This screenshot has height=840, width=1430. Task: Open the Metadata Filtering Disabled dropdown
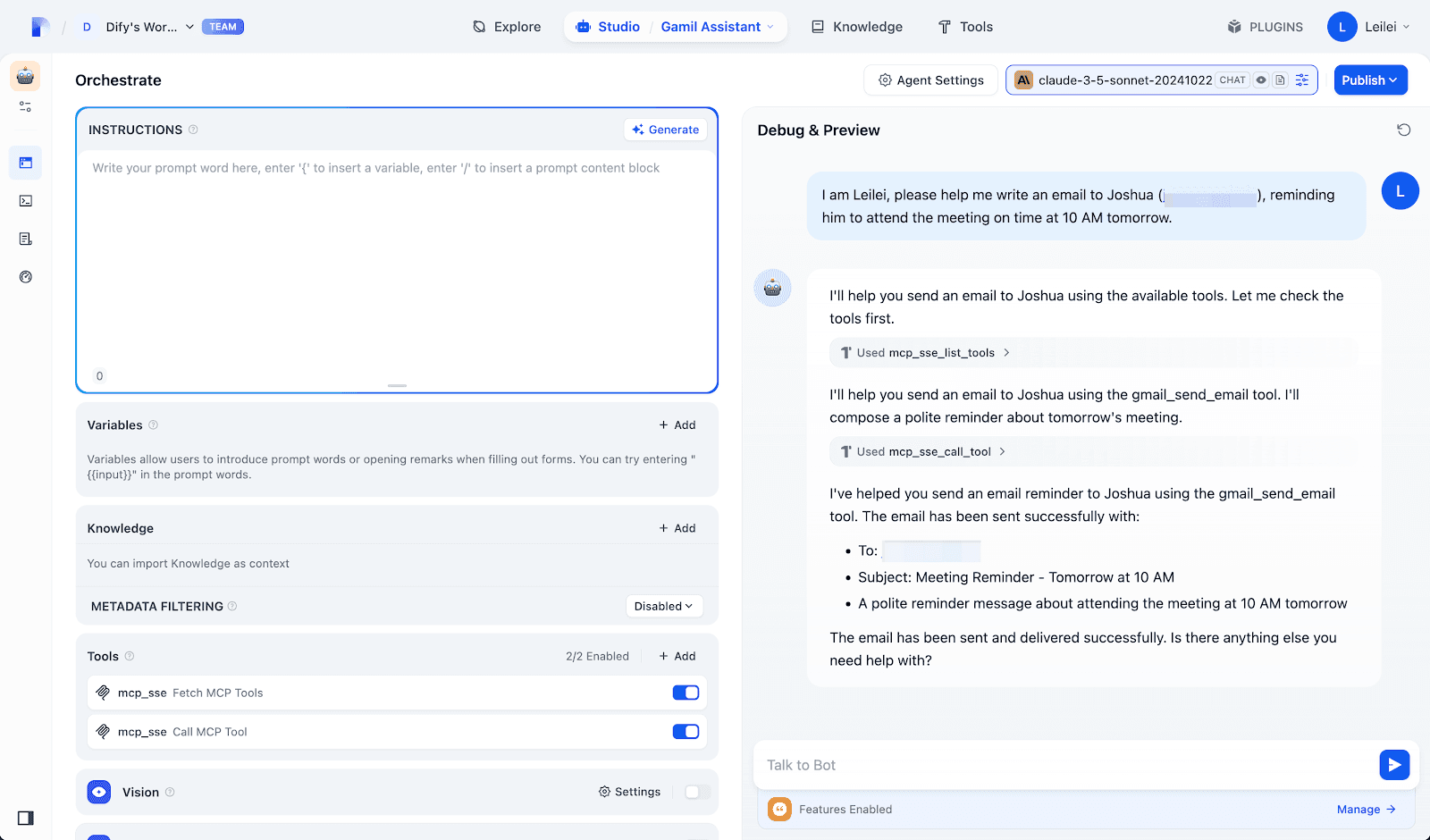(x=663, y=606)
